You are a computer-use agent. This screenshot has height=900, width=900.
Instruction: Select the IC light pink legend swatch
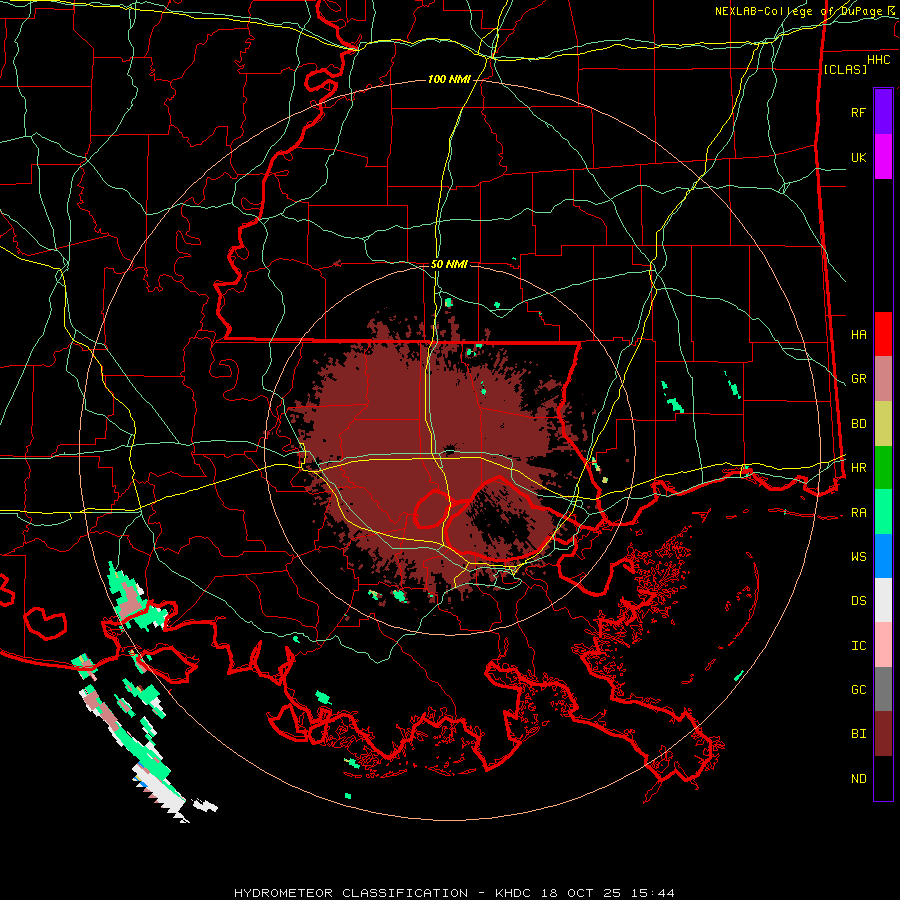point(883,645)
